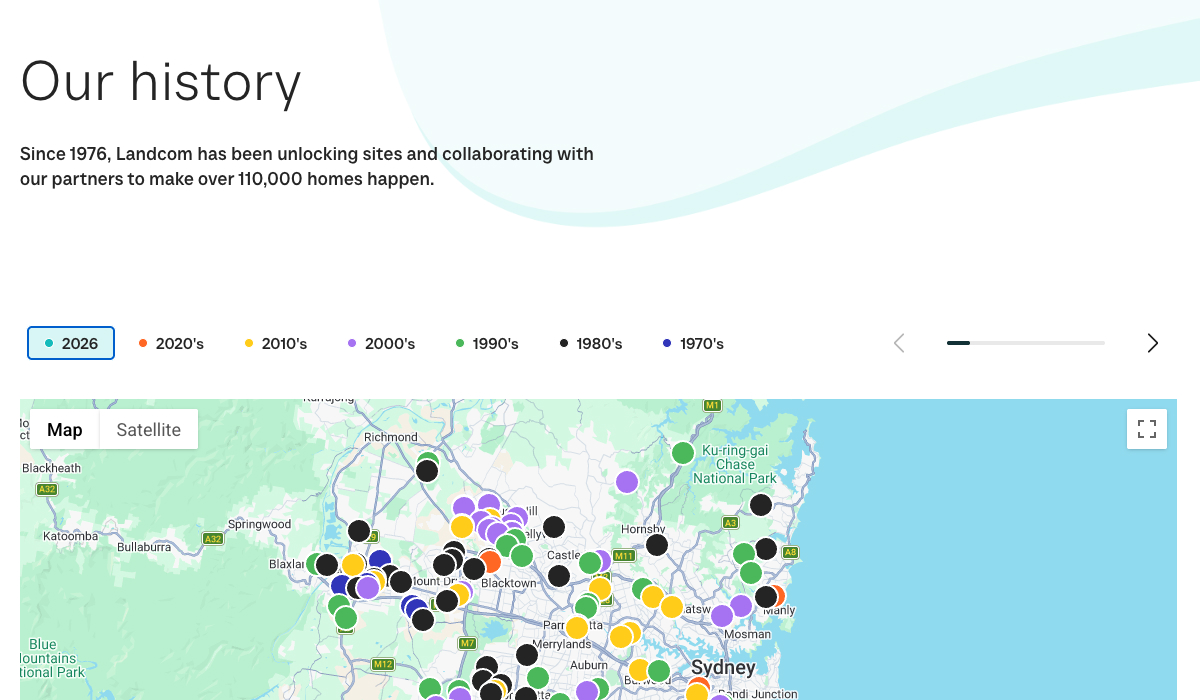This screenshot has width=1200, height=700.
Task: Toggle the 2000's decade filter
Action: point(381,343)
